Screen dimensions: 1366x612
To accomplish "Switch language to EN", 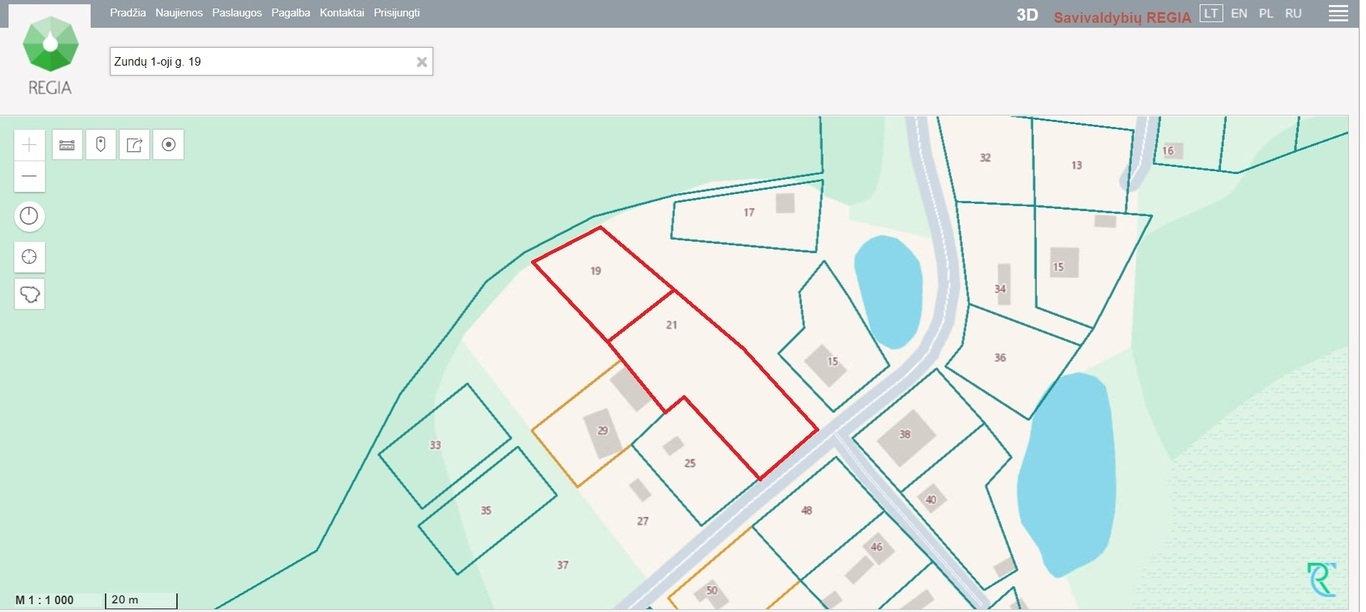I will click(1239, 13).
